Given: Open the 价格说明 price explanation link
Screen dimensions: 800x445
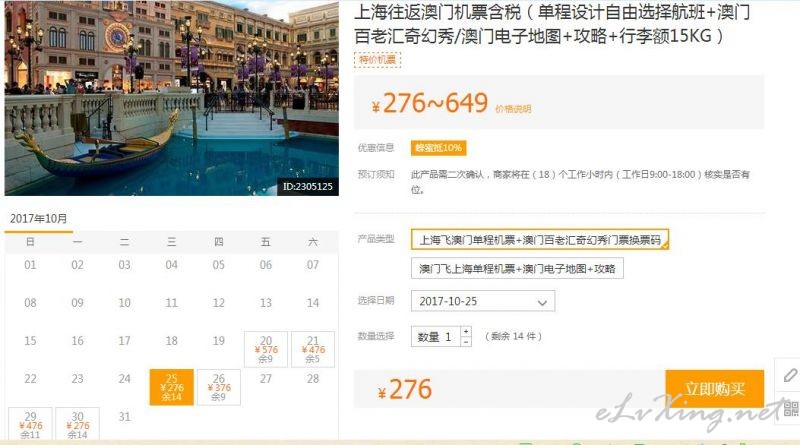Looking at the screenshot, I should 513,109.
